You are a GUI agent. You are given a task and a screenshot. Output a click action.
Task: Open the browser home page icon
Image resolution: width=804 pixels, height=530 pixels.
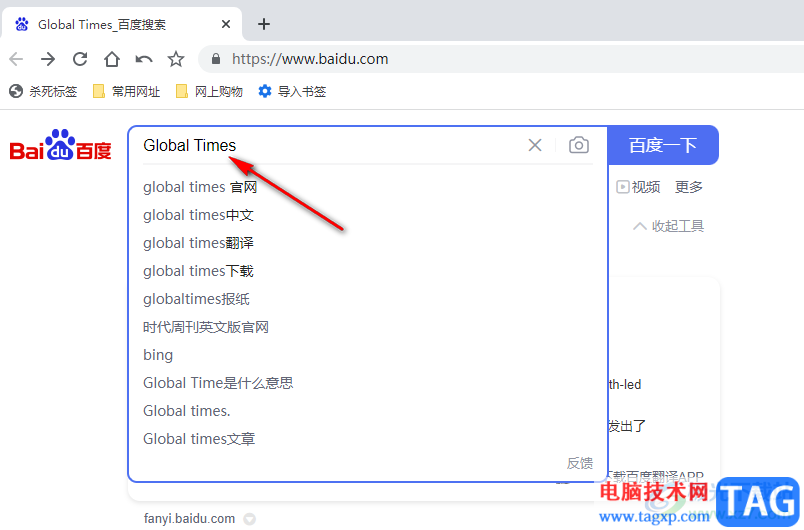pyautogui.click(x=112, y=59)
